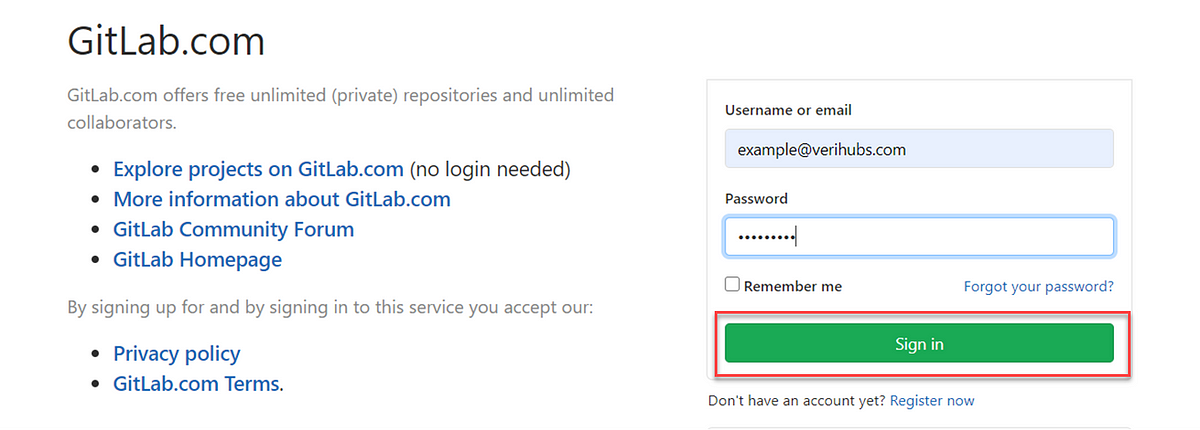
Task: Open the GitLab.com Terms link
Action: click(x=197, y=383)
